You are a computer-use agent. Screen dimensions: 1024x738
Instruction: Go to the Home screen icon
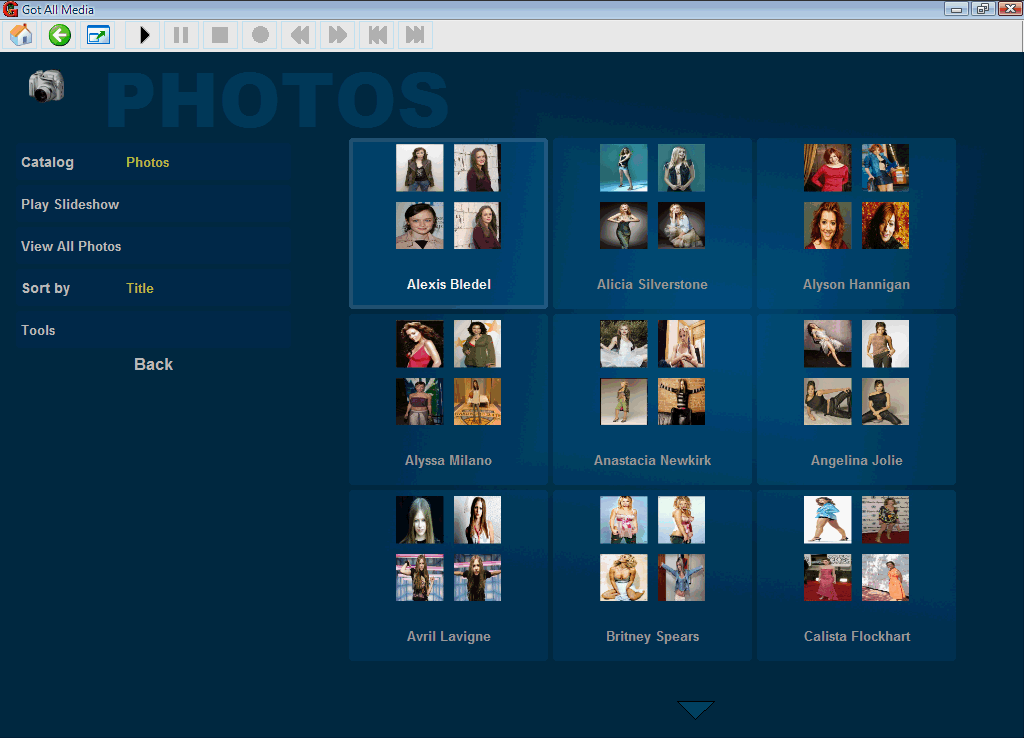pyautogui.click(x=21, y=35)
